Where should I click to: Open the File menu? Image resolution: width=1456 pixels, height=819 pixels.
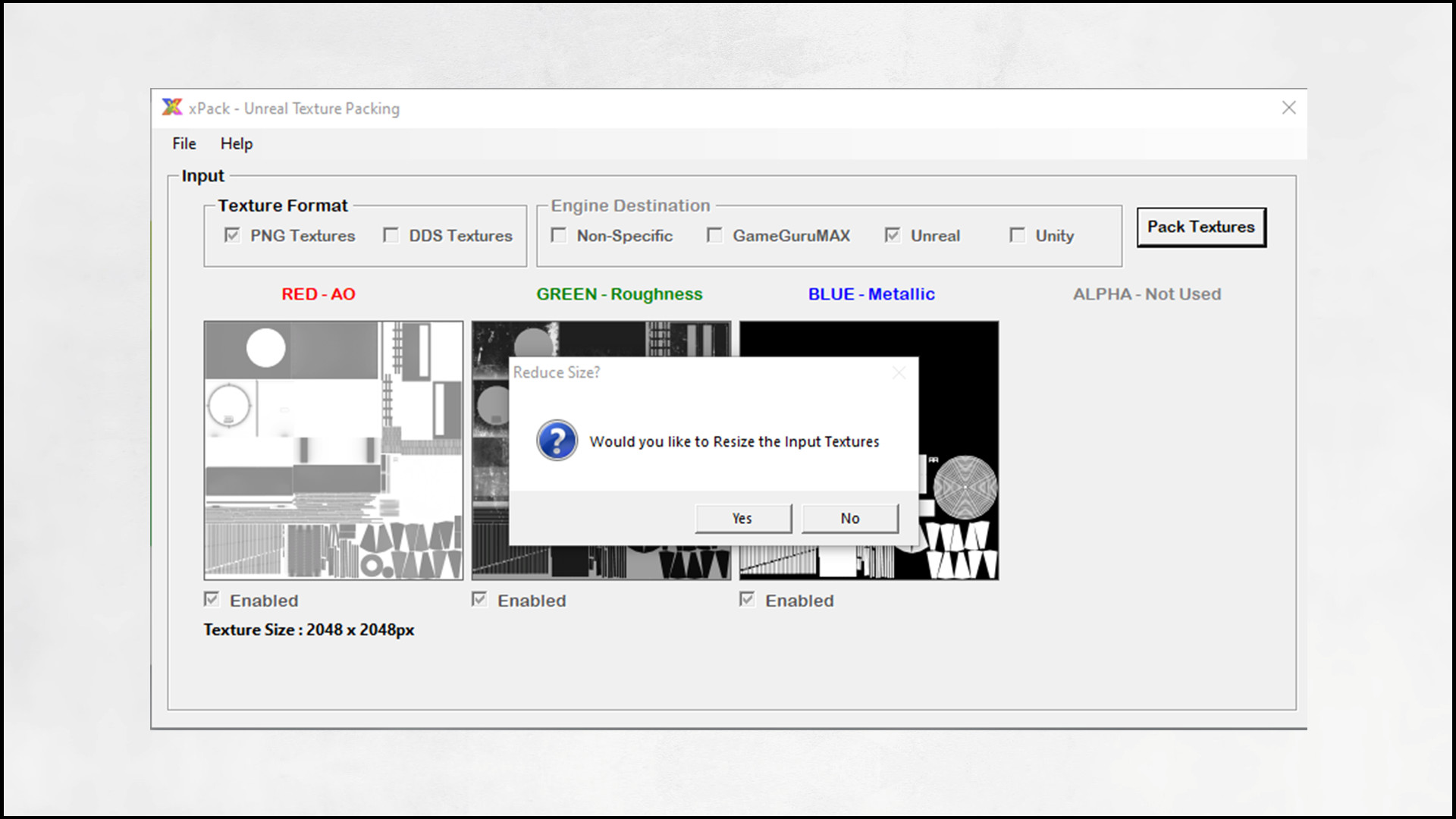point(183,143)
